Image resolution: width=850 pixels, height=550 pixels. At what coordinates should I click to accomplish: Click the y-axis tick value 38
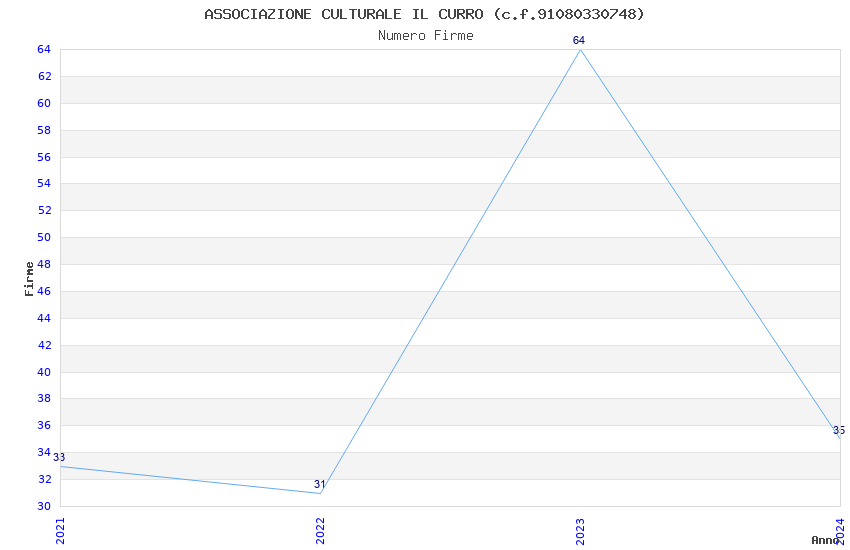click(x=44, y=399)
